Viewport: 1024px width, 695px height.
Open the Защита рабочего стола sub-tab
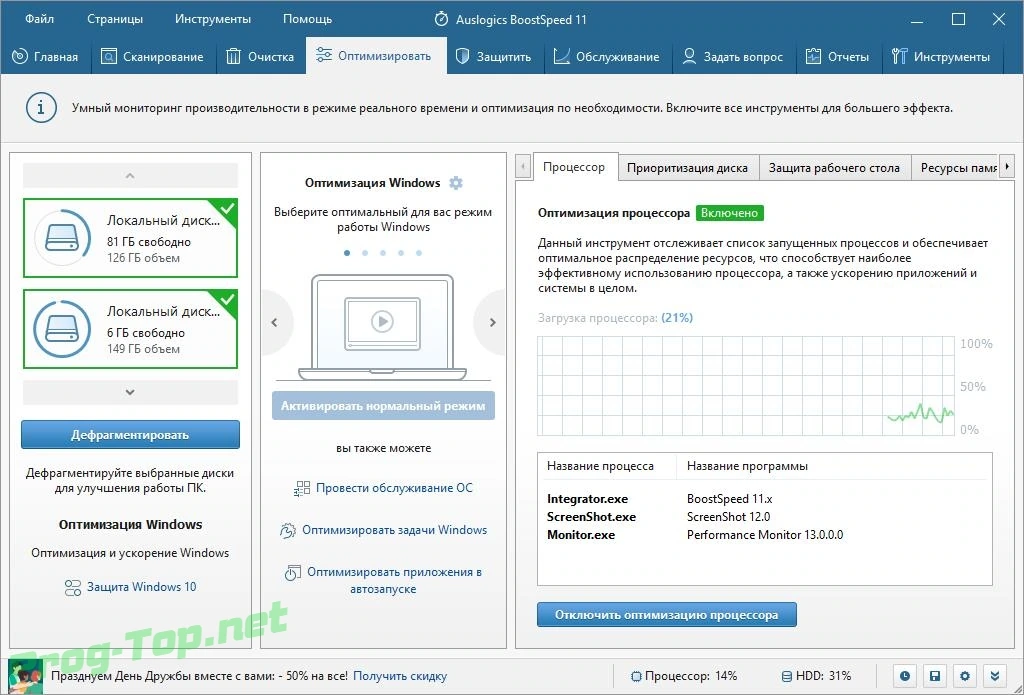(834, 168)
